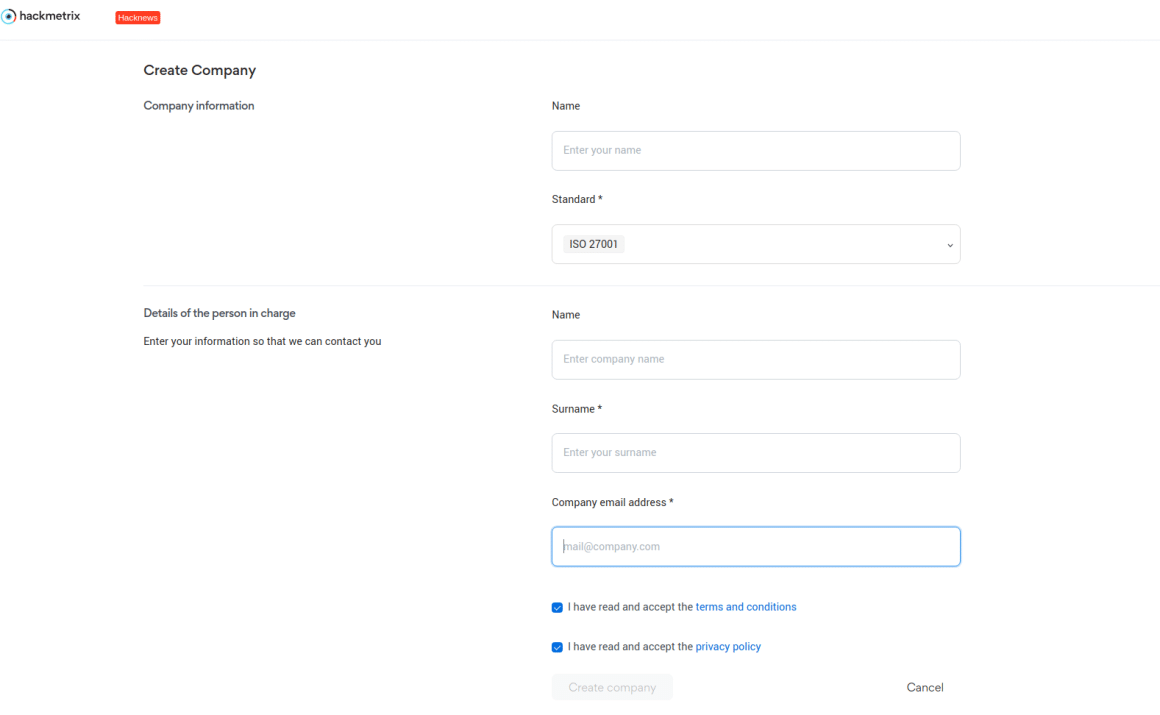Click the Company information section label
1160x715 pixels.
pyautogui.click(x=198, y=105)
